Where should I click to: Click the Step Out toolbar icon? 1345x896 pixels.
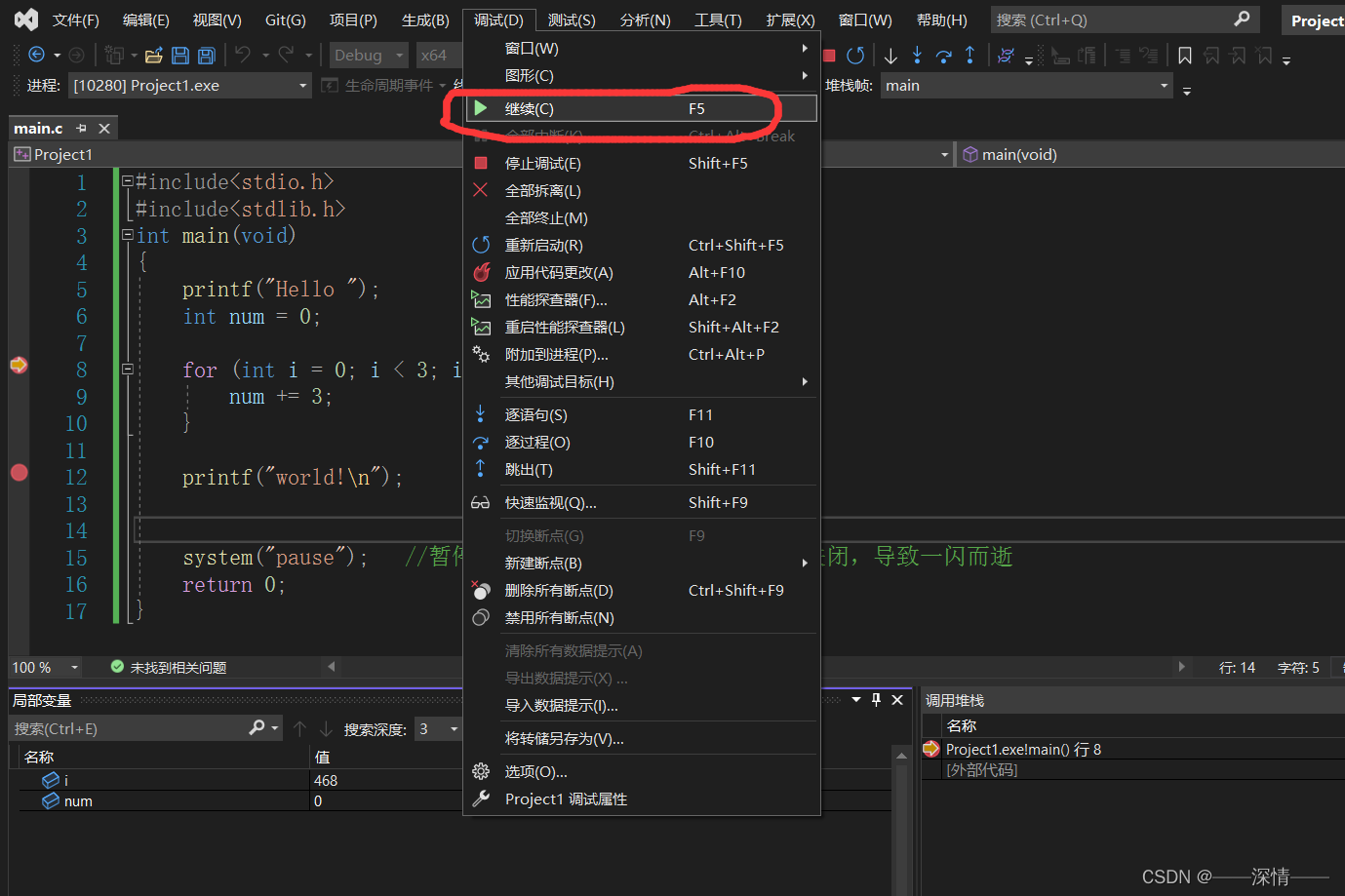(969, 56)
